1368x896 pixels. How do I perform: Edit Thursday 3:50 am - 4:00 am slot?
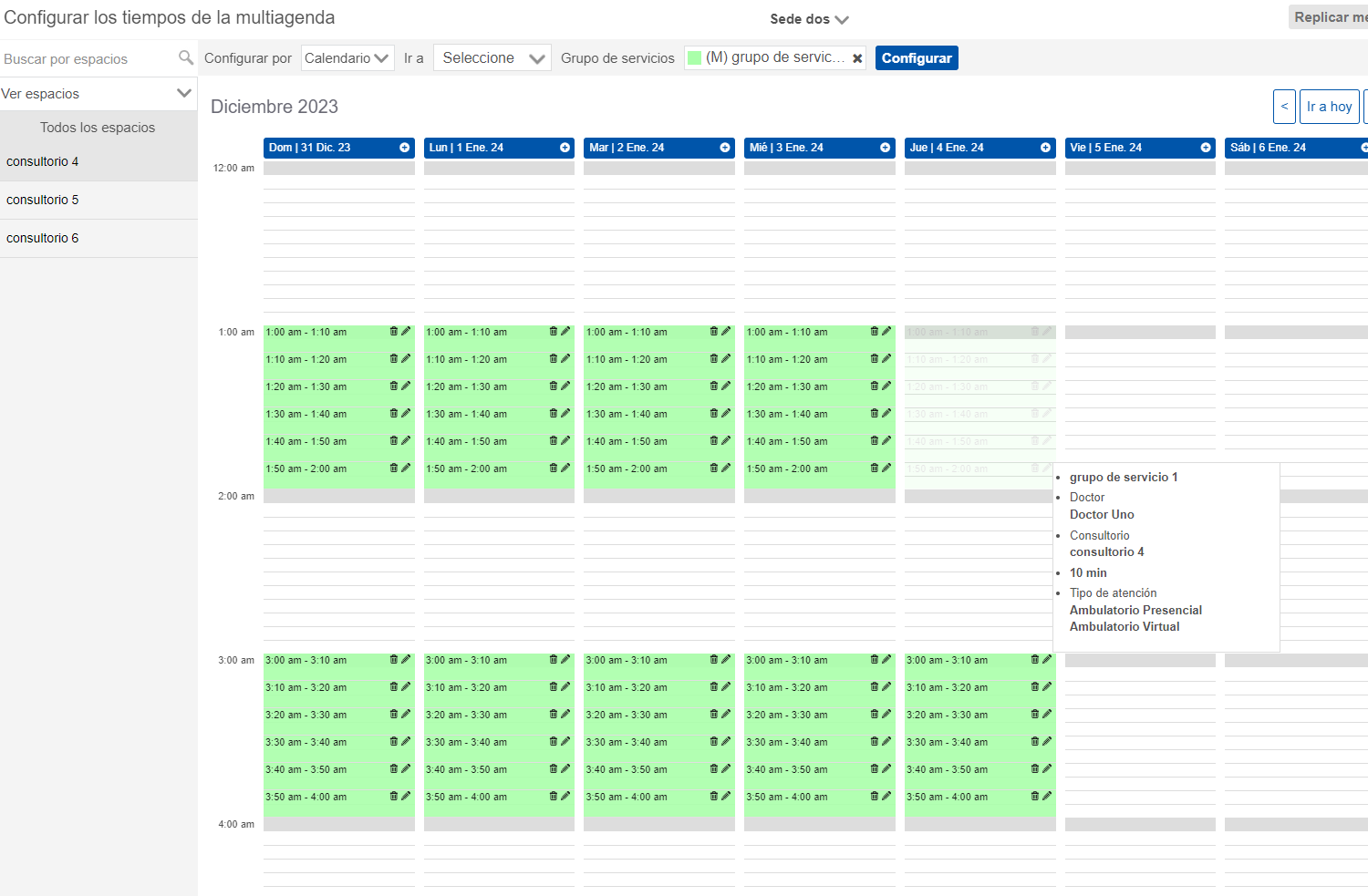(x=1047, y=797)
